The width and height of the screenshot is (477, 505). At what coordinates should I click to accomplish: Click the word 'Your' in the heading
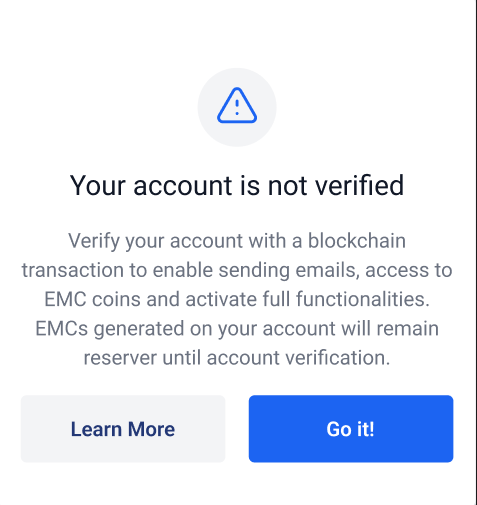coord(98,185)
